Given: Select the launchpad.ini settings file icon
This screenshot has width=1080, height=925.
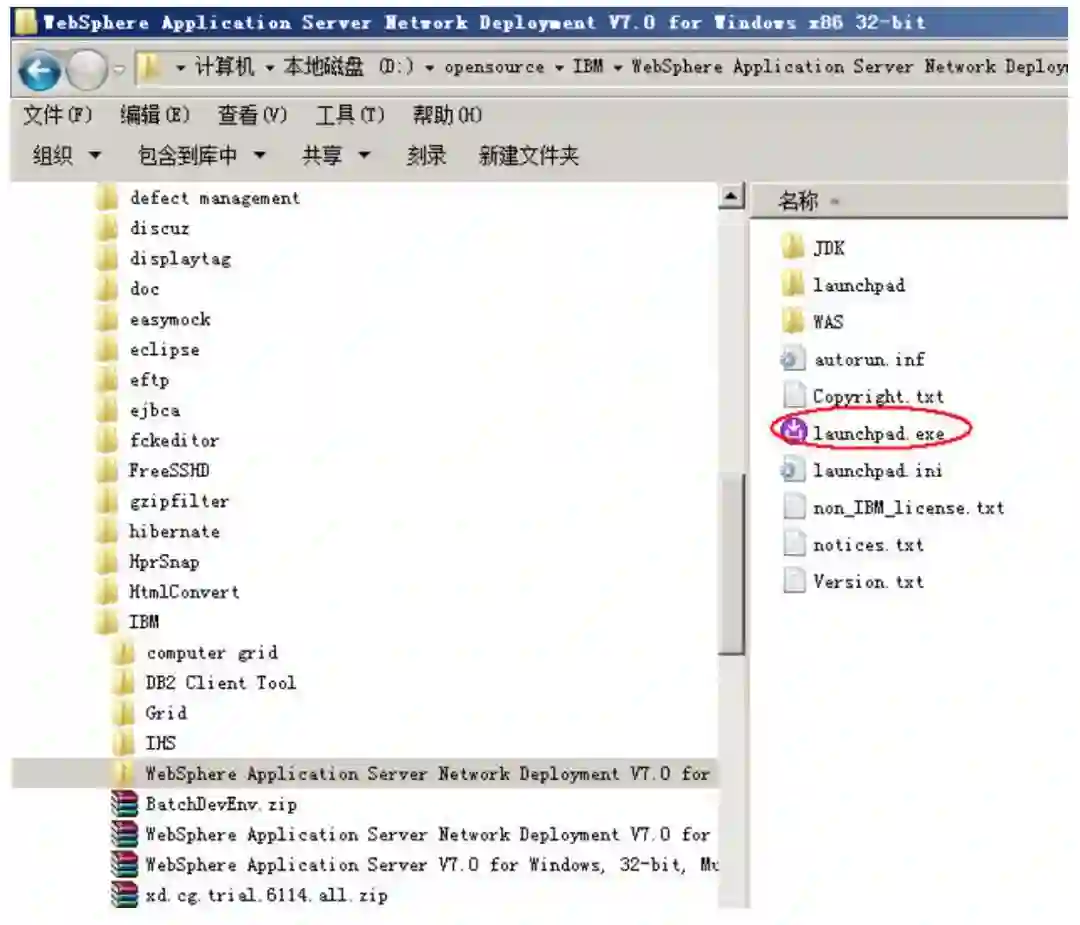Looking at the screenshot, I should pyautogui.click(x=793, y=470).
